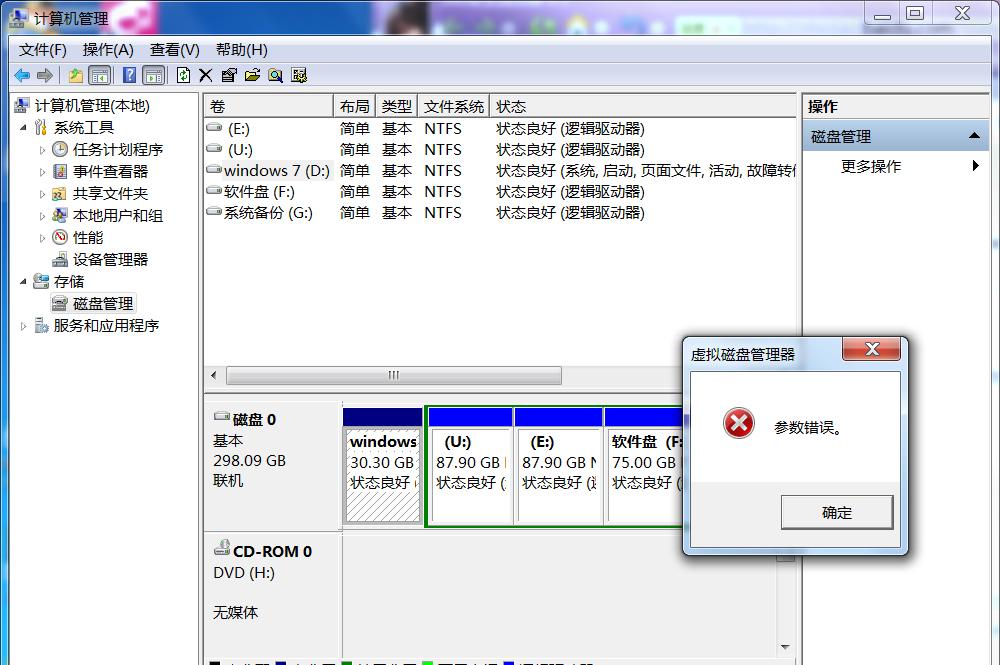Image resolution: width=1000 pixels, height=665 pixels.
Task: Open Help with the question mark icon
Action: (x=129, y=76)
